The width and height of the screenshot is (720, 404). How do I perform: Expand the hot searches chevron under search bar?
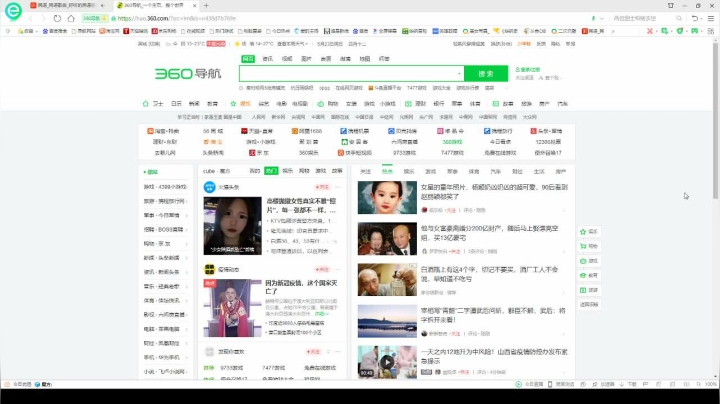506,88
